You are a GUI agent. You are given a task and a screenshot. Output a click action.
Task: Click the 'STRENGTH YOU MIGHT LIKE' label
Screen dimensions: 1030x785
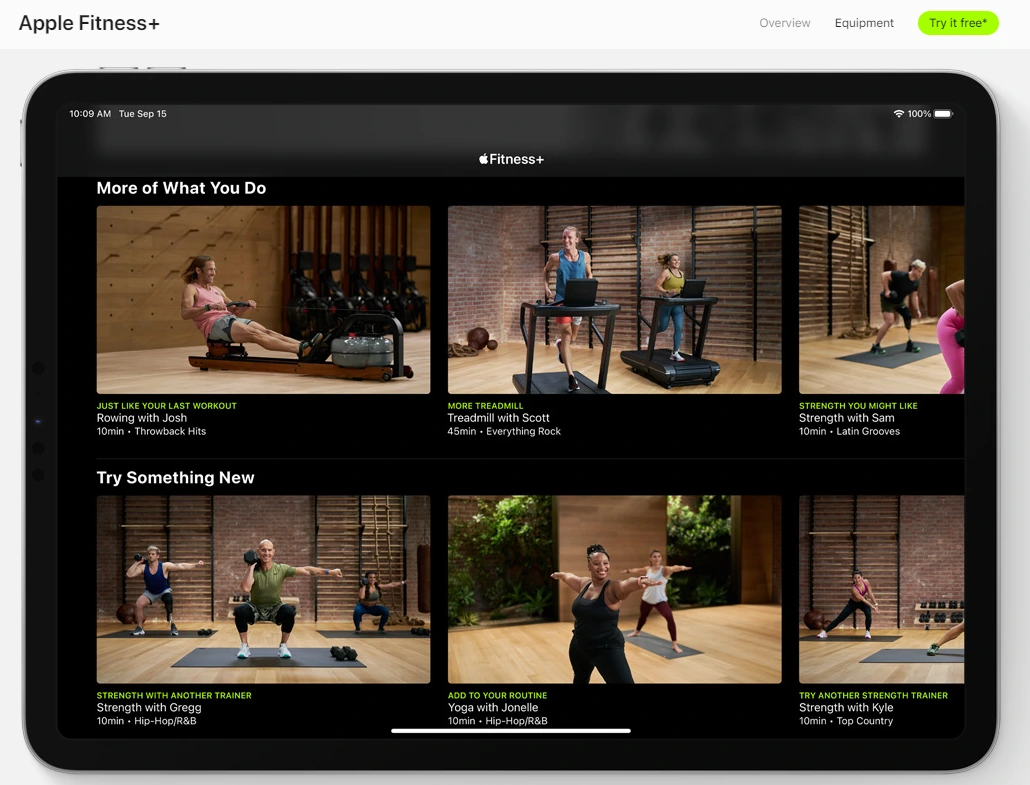(x=859, y=406)
